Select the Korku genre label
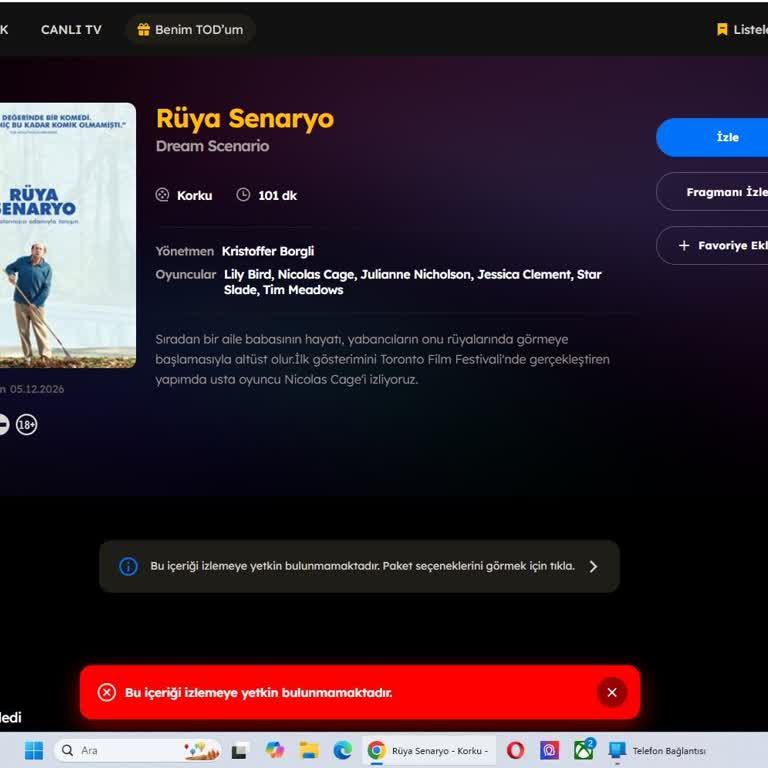The height and width of the screenshot is (768, 768). [194, 195]
